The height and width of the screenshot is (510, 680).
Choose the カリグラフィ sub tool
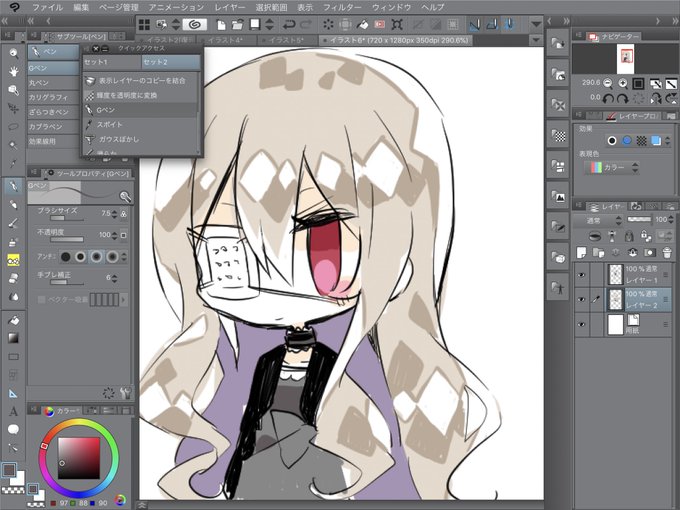tap(54, 97)
